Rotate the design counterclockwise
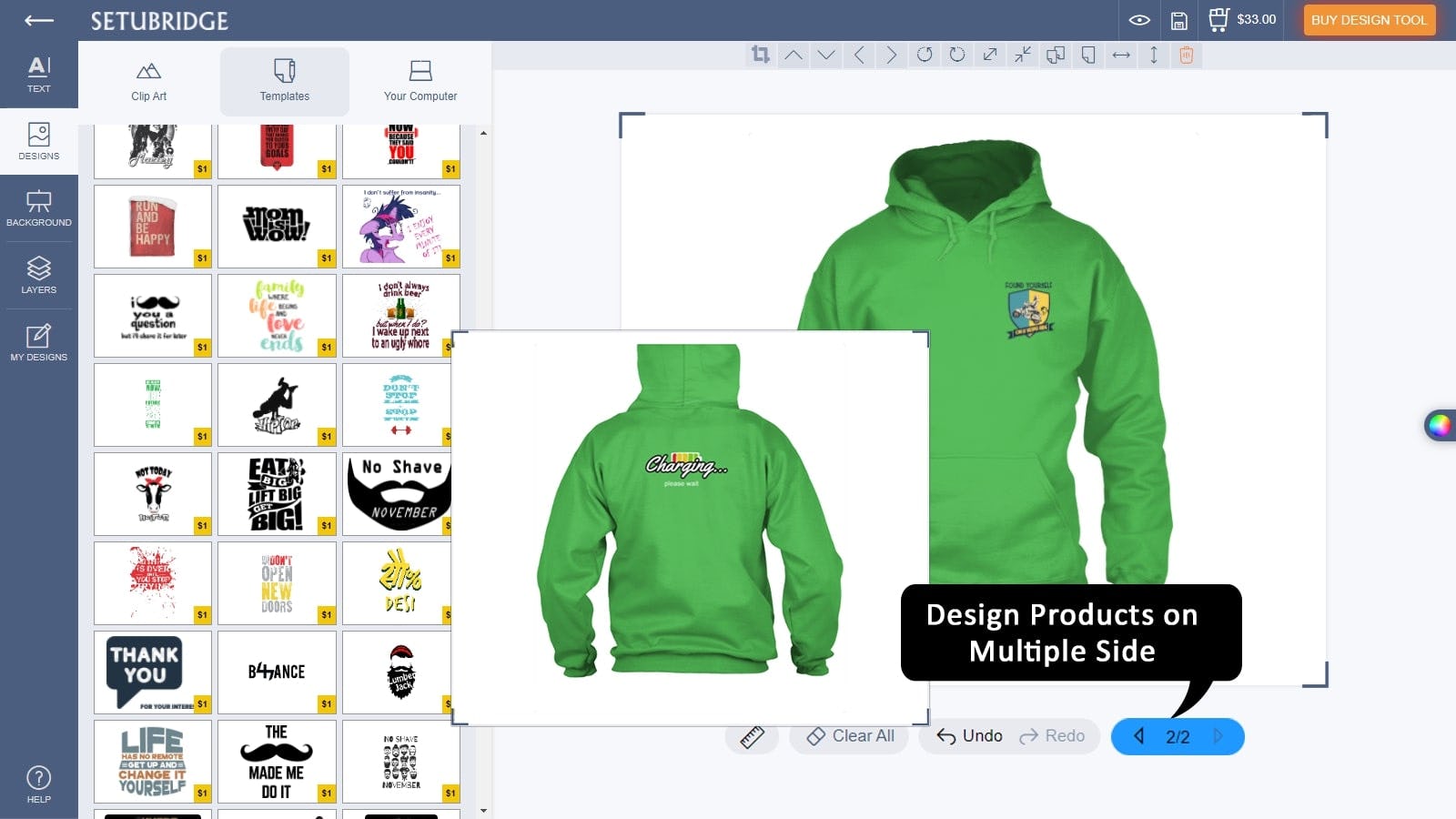This screenshot has width=1456, height=819. [924, 55]
